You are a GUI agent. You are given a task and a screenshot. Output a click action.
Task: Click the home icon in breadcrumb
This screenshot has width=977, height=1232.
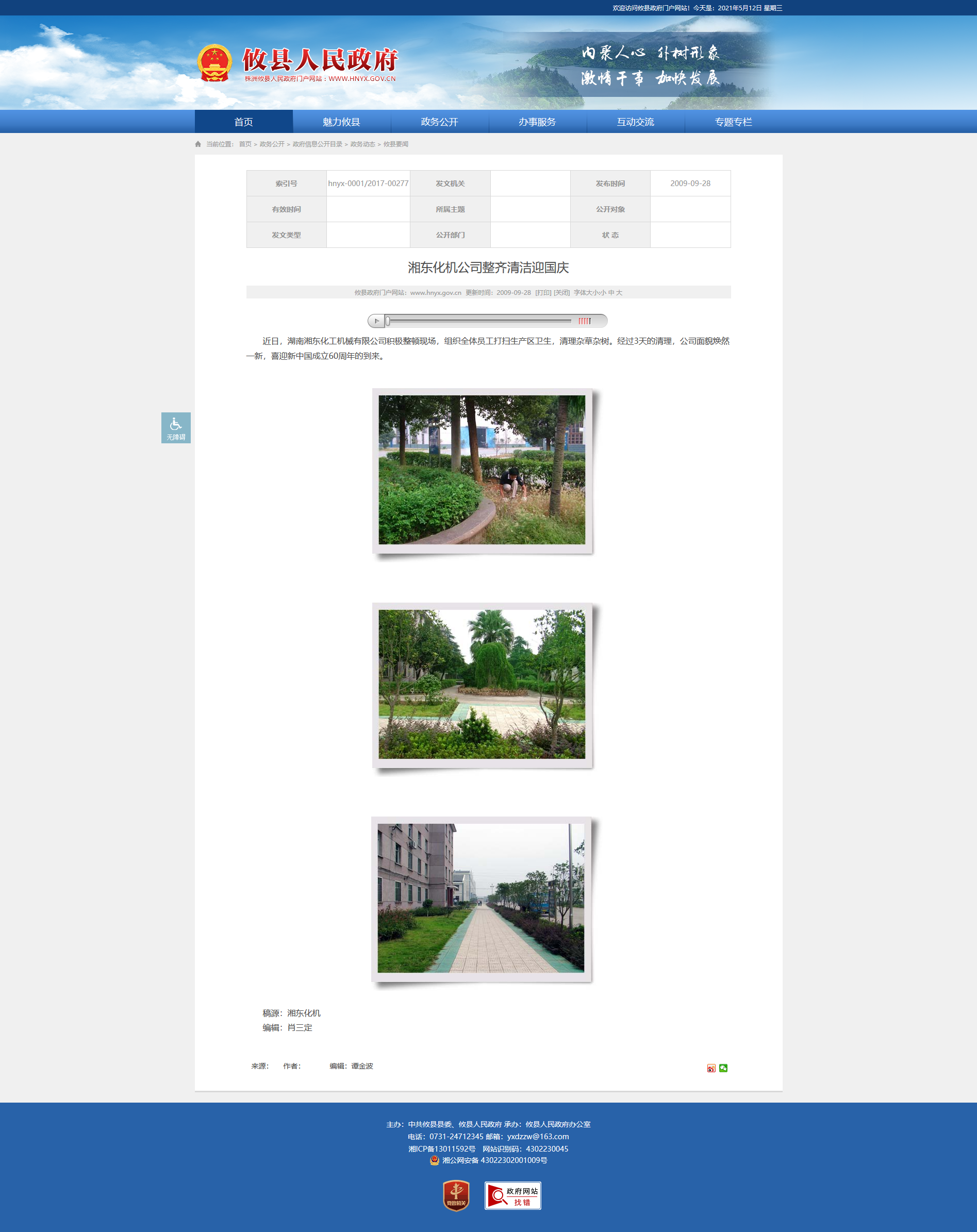pyautogui.click(x=198, y=144)
